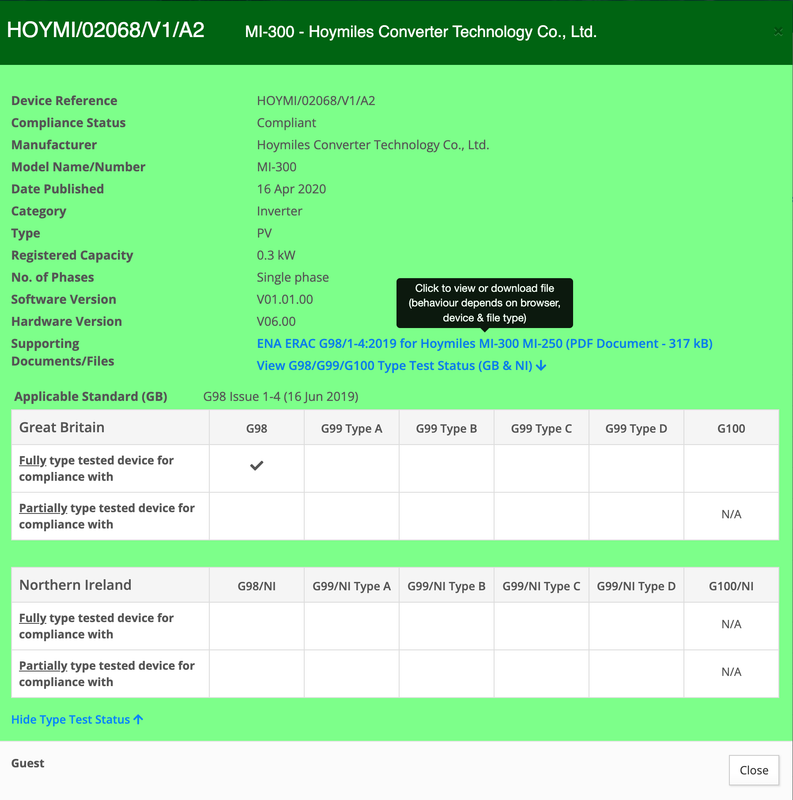Click the Single phase value
The image size is (793, 800).
293,277
